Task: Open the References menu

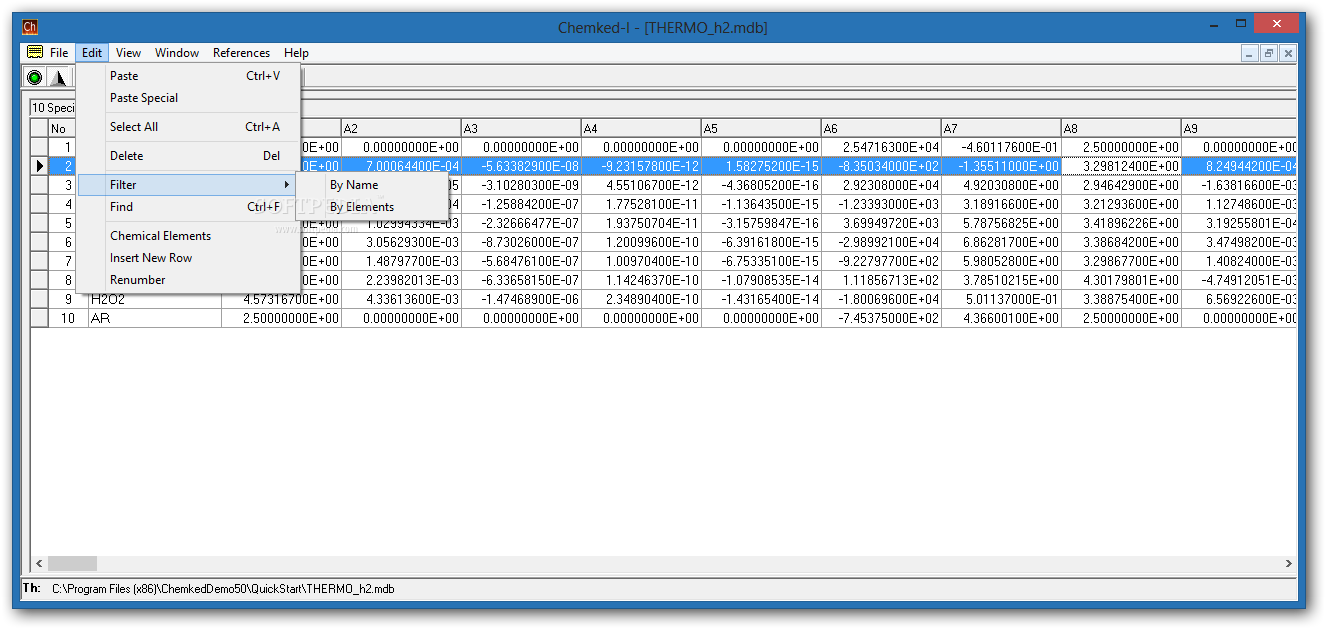Action: [x=241, y=53]
